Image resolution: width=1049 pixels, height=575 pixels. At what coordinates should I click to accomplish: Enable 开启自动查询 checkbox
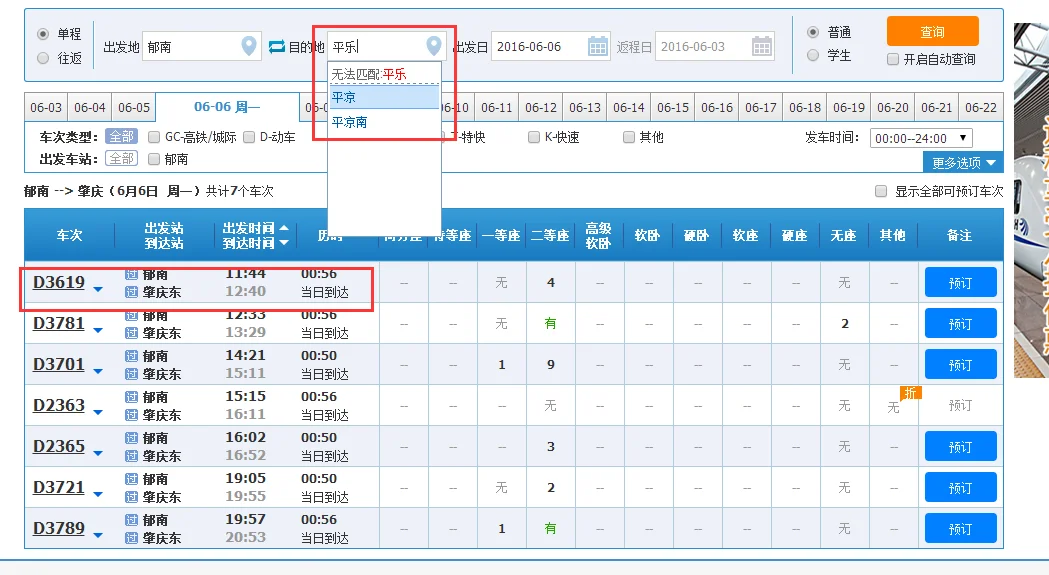pyautogui.click(x=892, y=59)
